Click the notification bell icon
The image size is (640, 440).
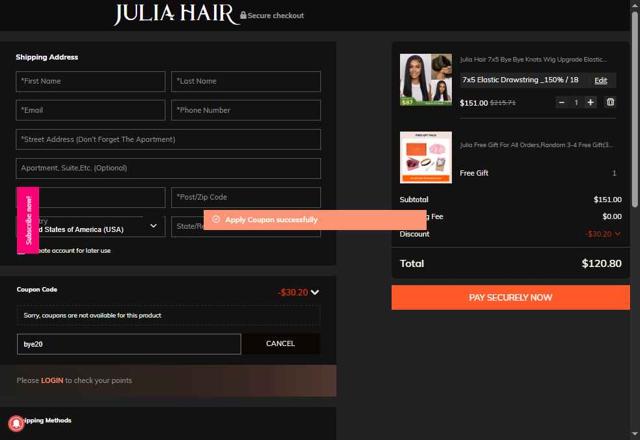16,424
